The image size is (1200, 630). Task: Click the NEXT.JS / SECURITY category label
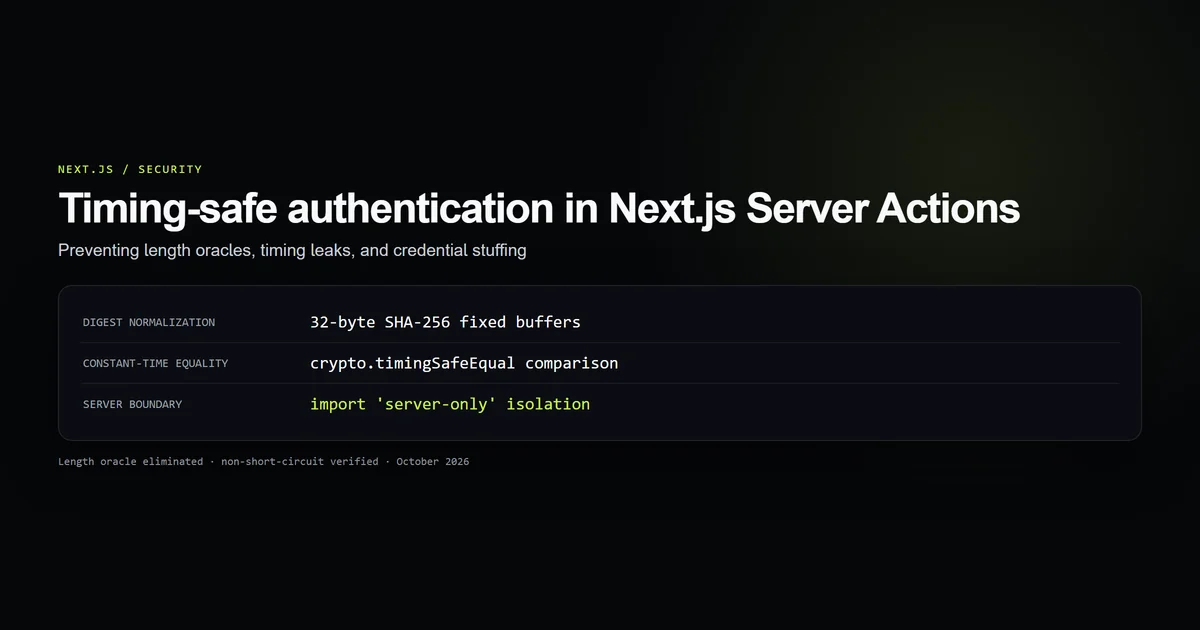130,169
